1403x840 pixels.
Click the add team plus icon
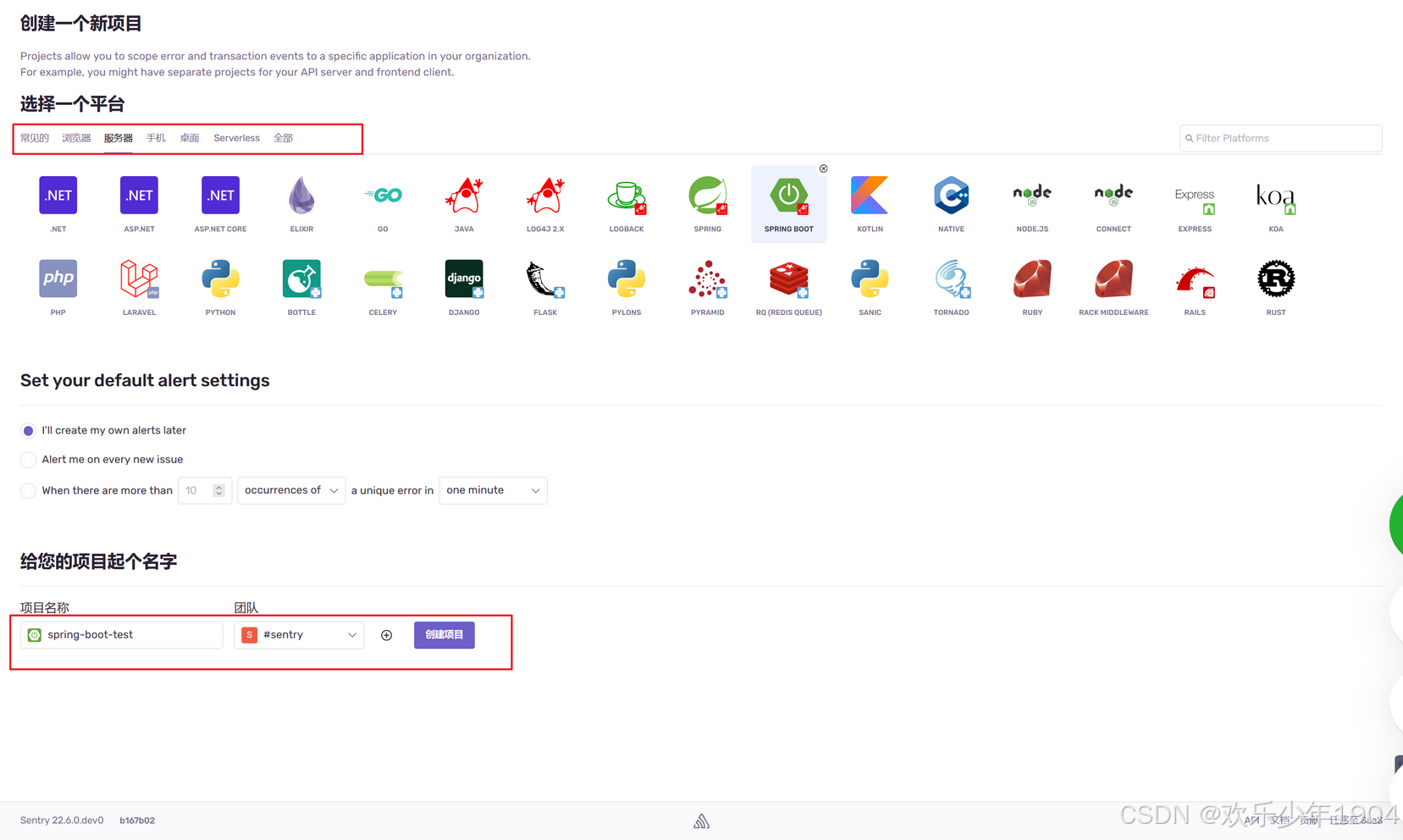pyautogui.click(x=386, y=635)
